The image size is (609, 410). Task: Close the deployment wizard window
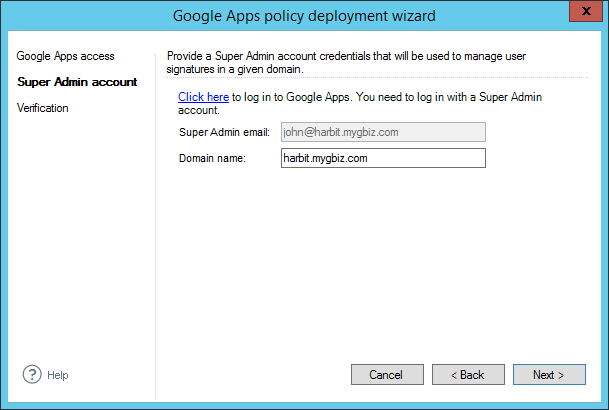(x=586, y=11)
